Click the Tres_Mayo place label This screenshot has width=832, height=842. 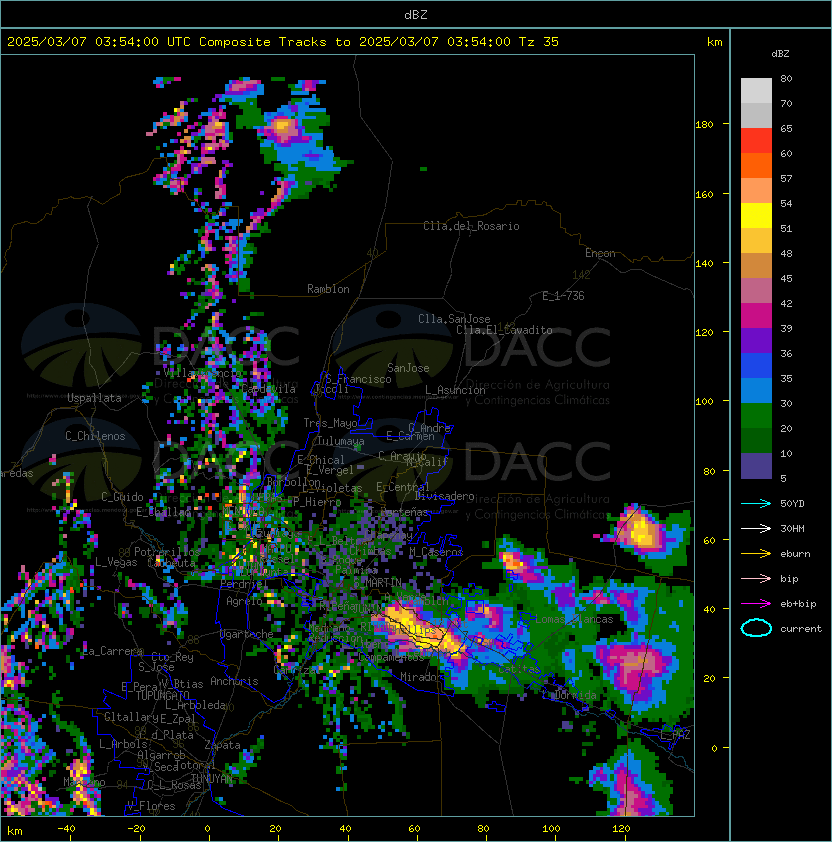click(330, 423)
